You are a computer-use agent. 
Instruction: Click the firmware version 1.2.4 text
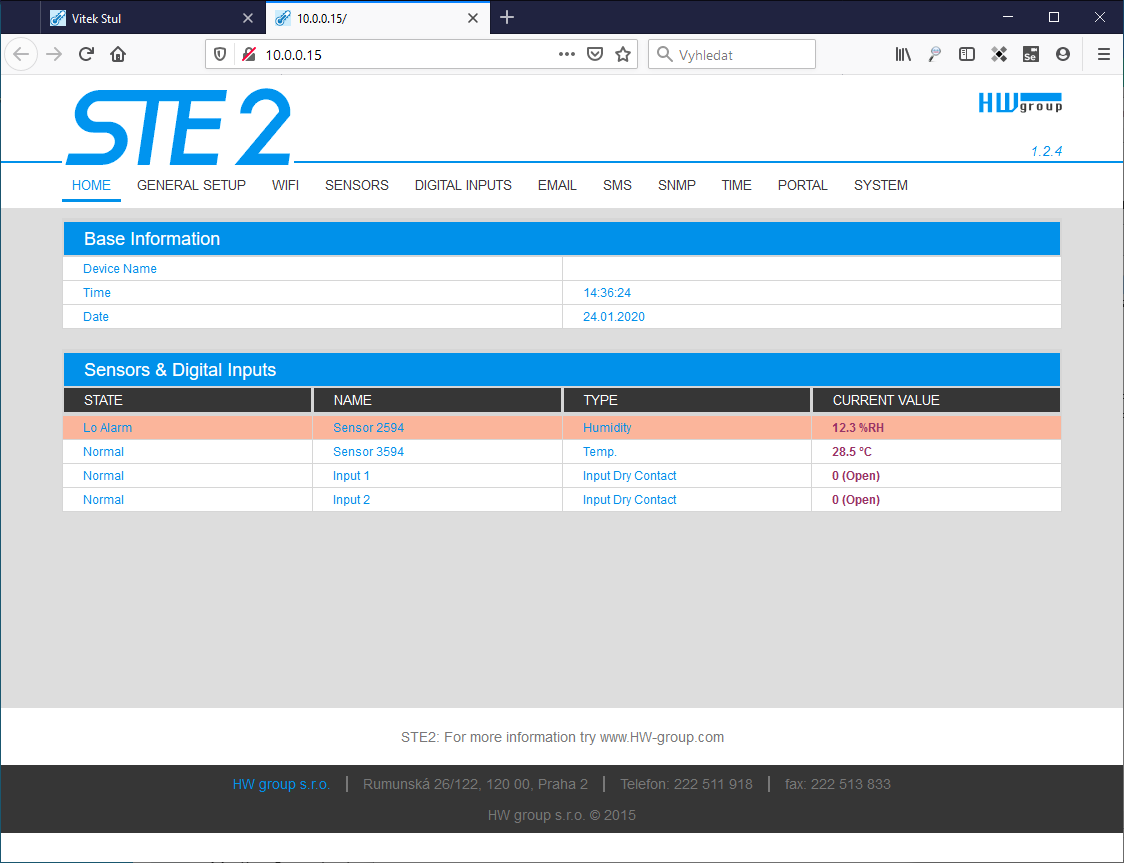click(1047, 151)
